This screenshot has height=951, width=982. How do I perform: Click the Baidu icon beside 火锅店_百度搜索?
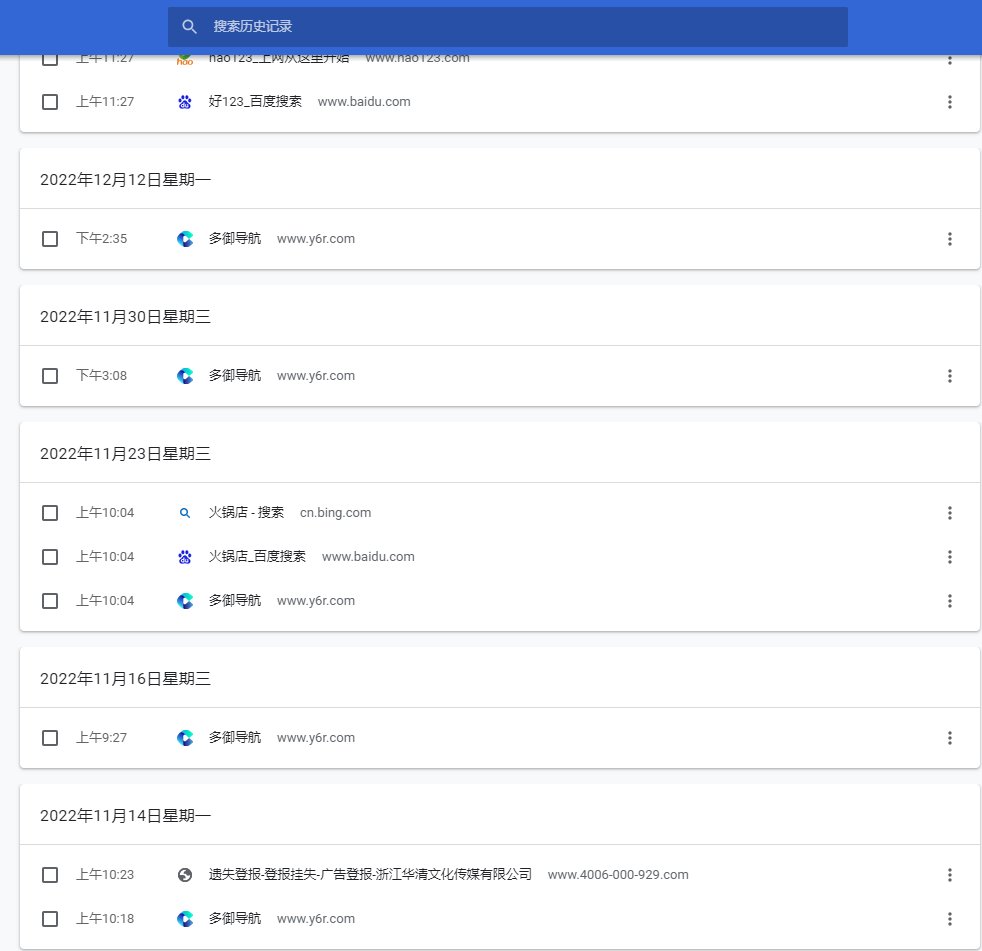click(x=184, y=556)
